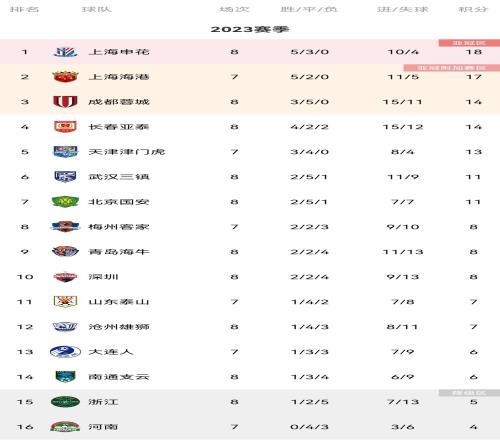Sort by 胜/平/负 column header
500x440 pixels.
(x=309, y=9)
